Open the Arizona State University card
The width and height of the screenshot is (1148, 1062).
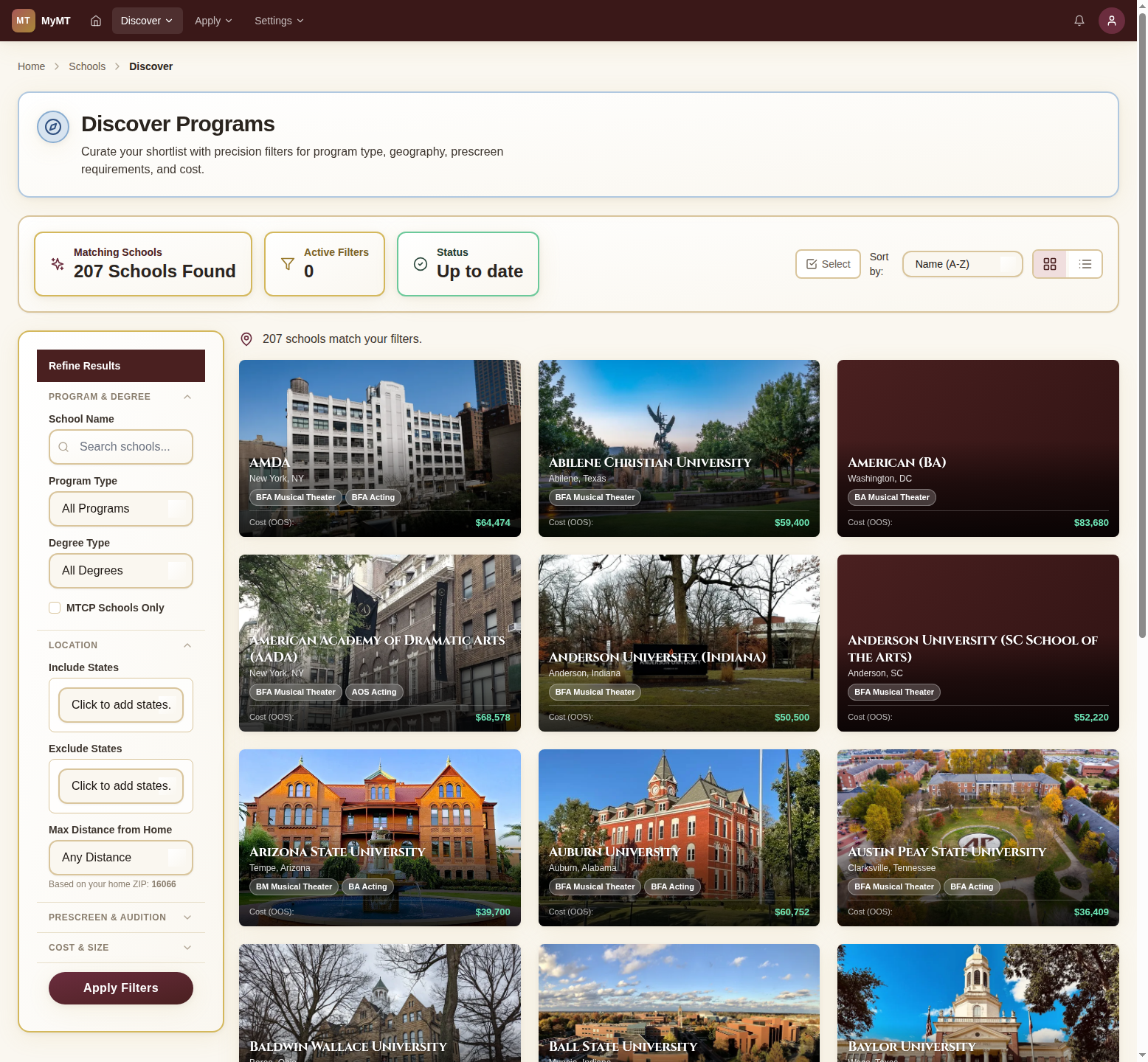coord(379,837)
